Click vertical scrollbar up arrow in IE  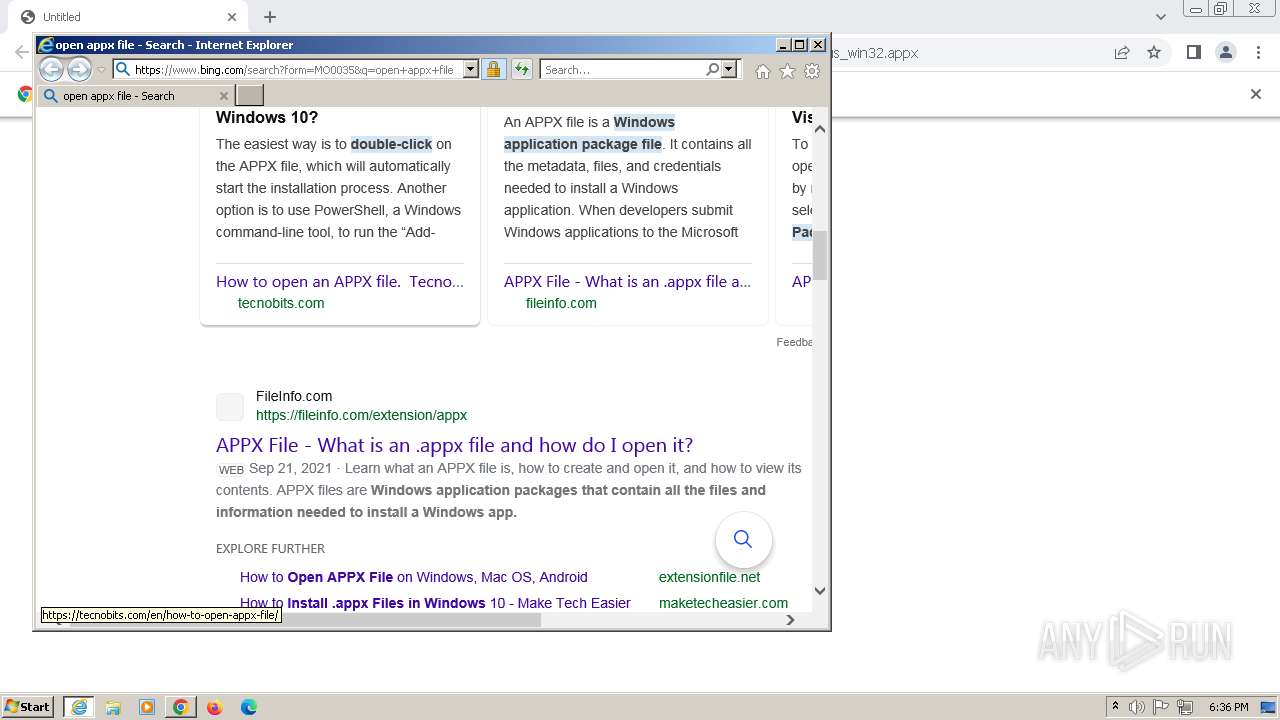point(820,128)
